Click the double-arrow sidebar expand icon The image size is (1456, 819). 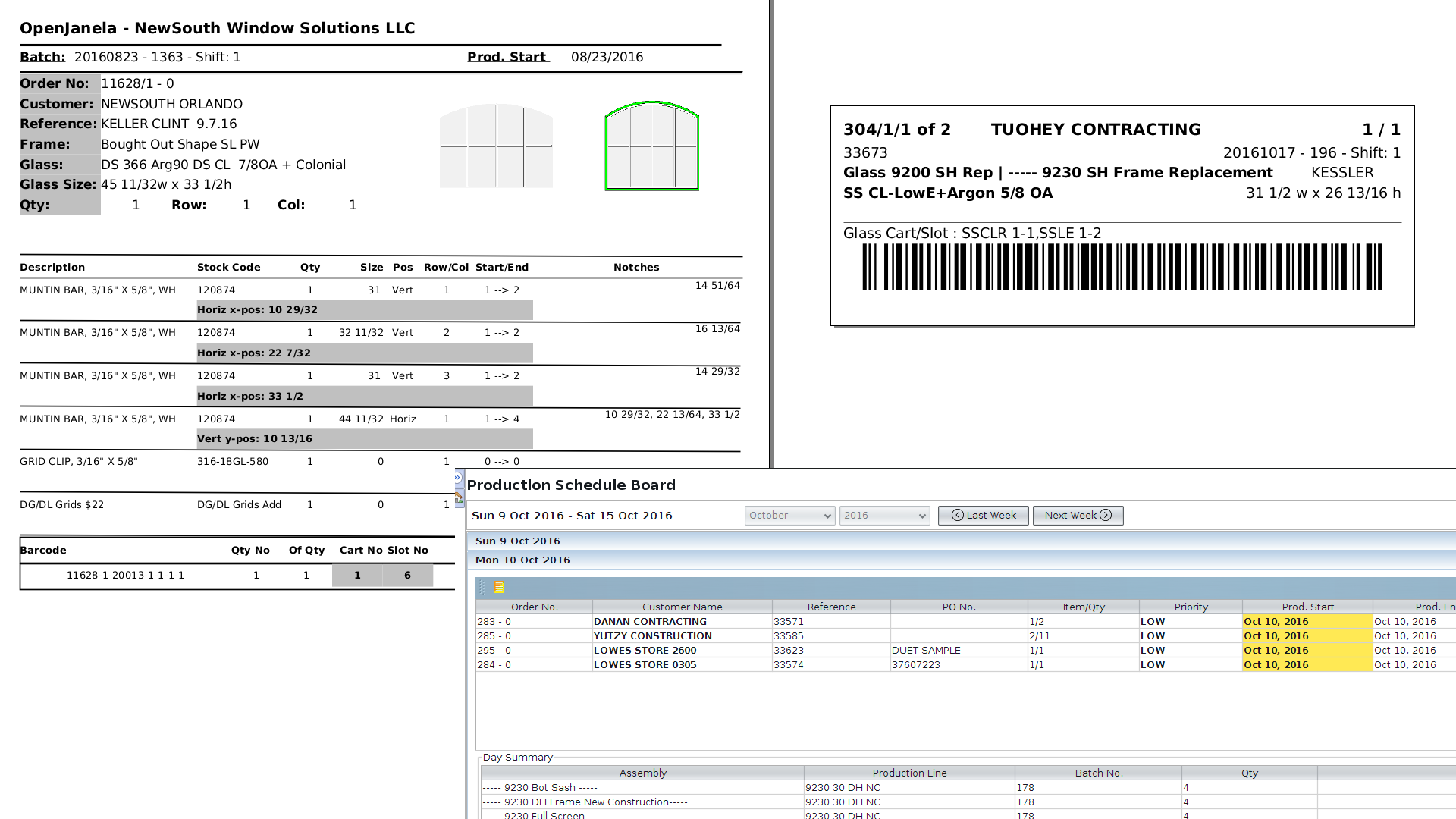pyautogui.click(x=458, y=478)
